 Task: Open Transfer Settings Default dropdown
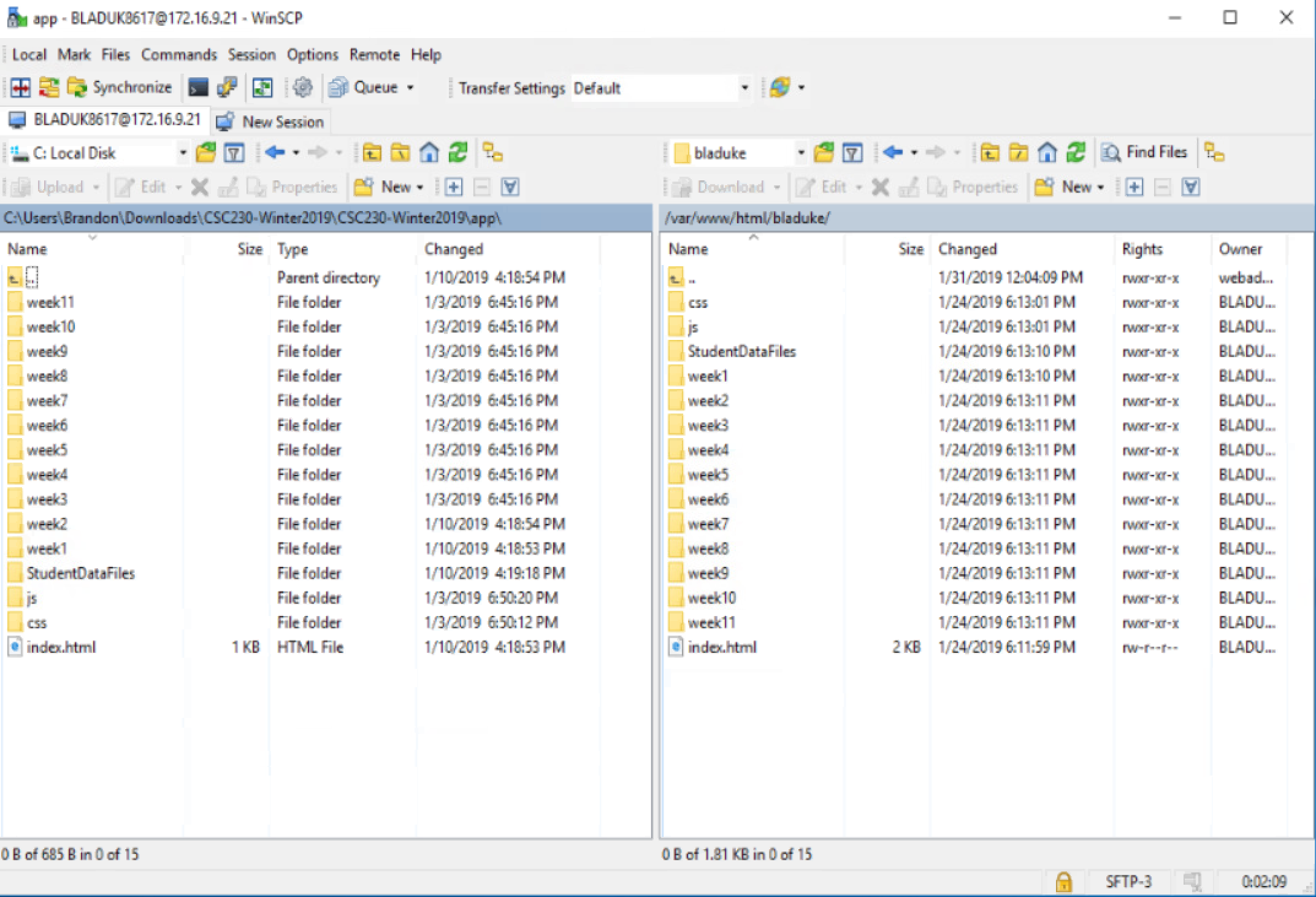[x=744, y=88]
